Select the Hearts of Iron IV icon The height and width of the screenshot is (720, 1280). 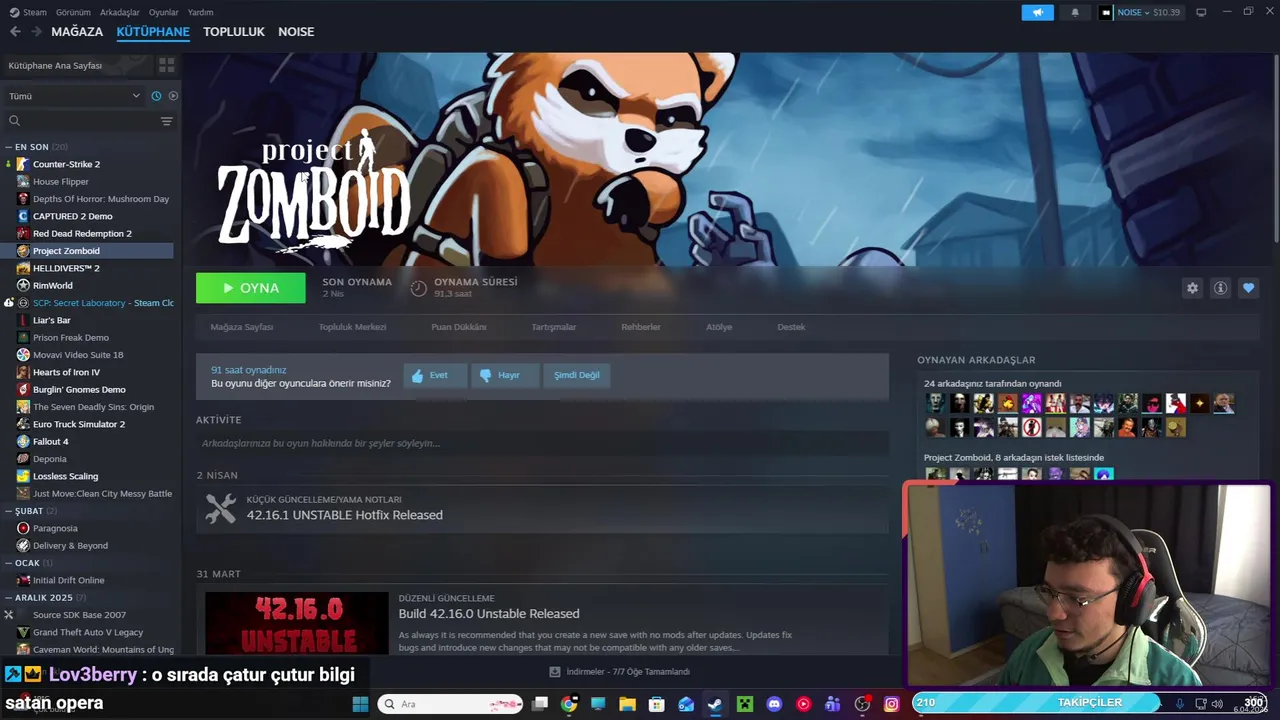[23, 372]
